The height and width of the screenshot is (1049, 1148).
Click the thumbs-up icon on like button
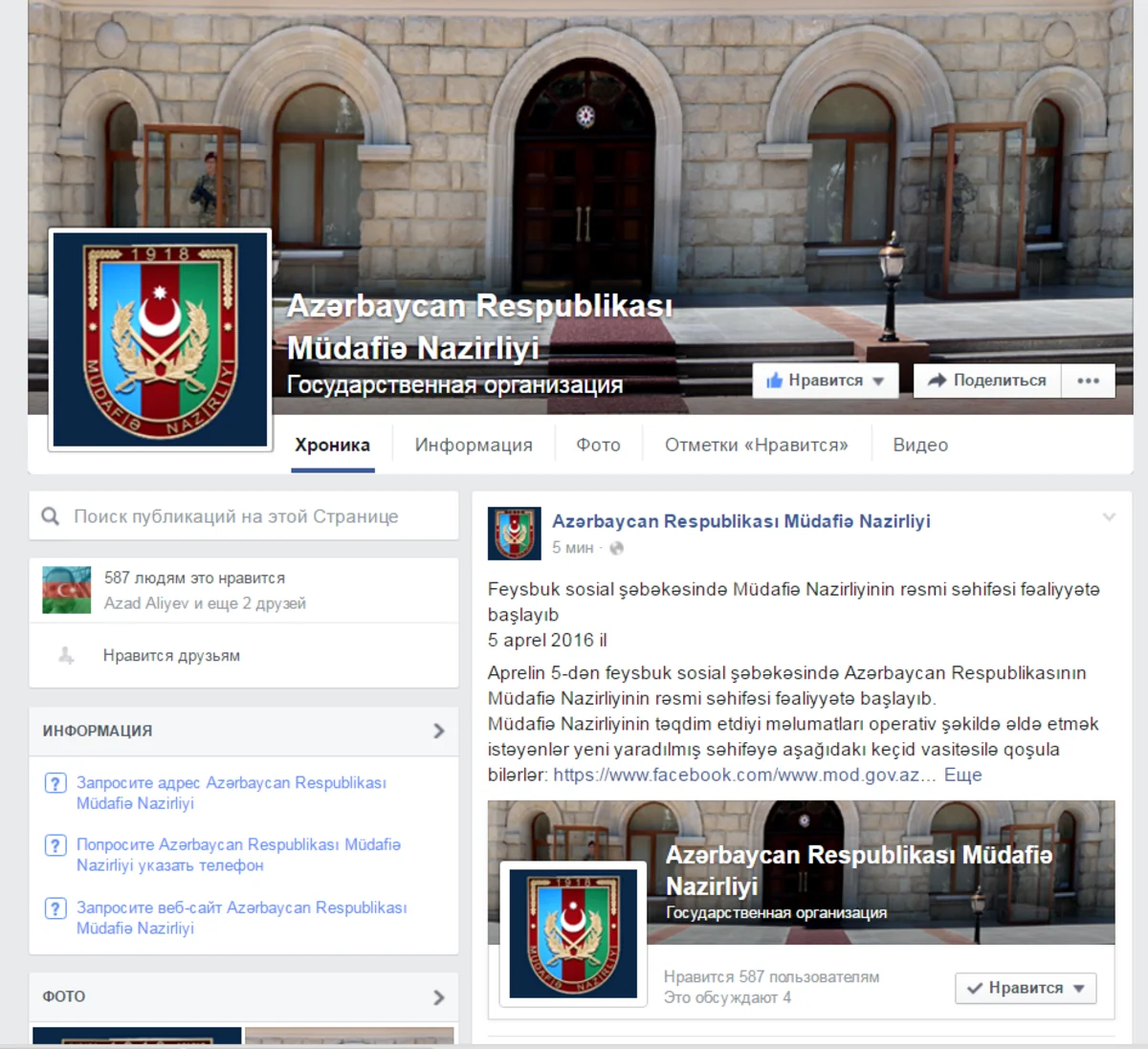[774, 381]
